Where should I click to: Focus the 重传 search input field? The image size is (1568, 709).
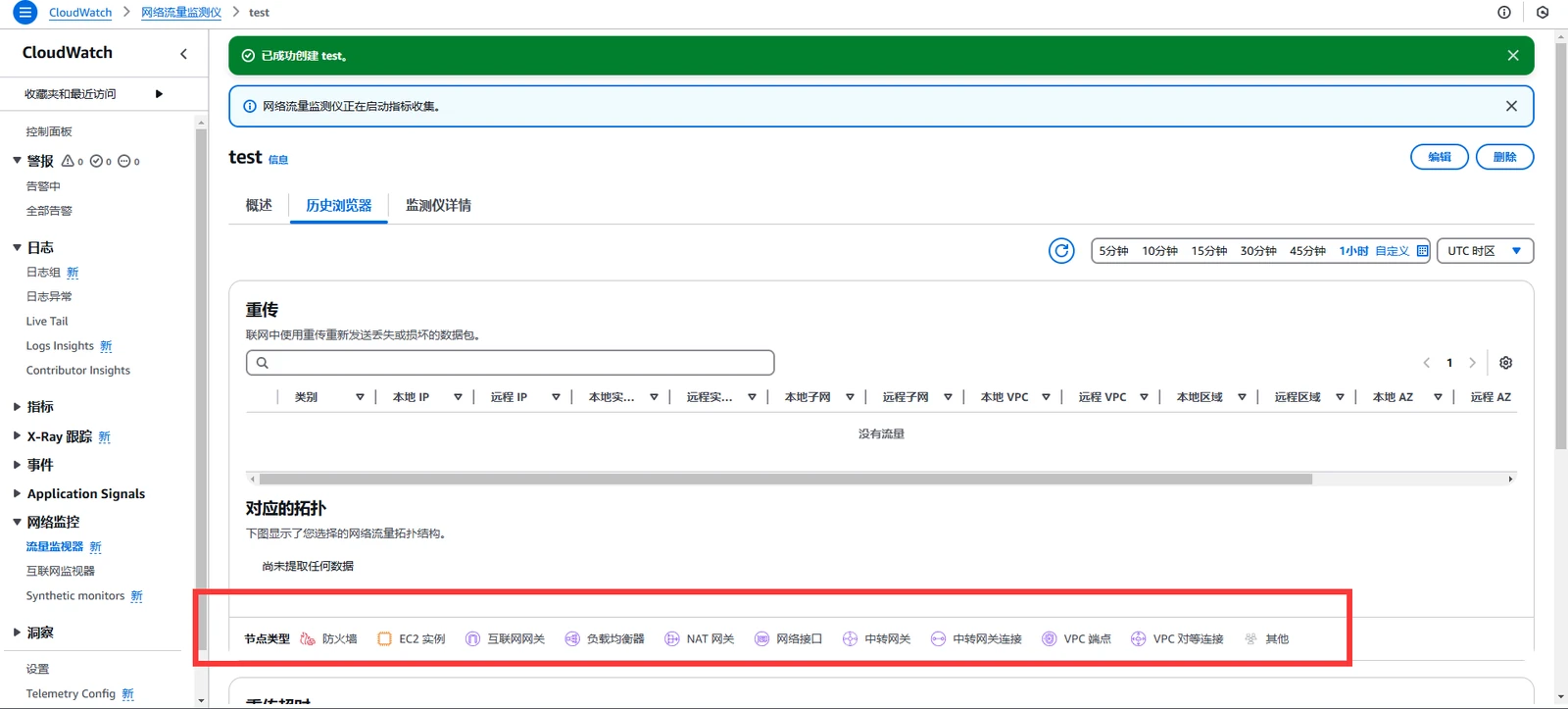pos(511,363)
